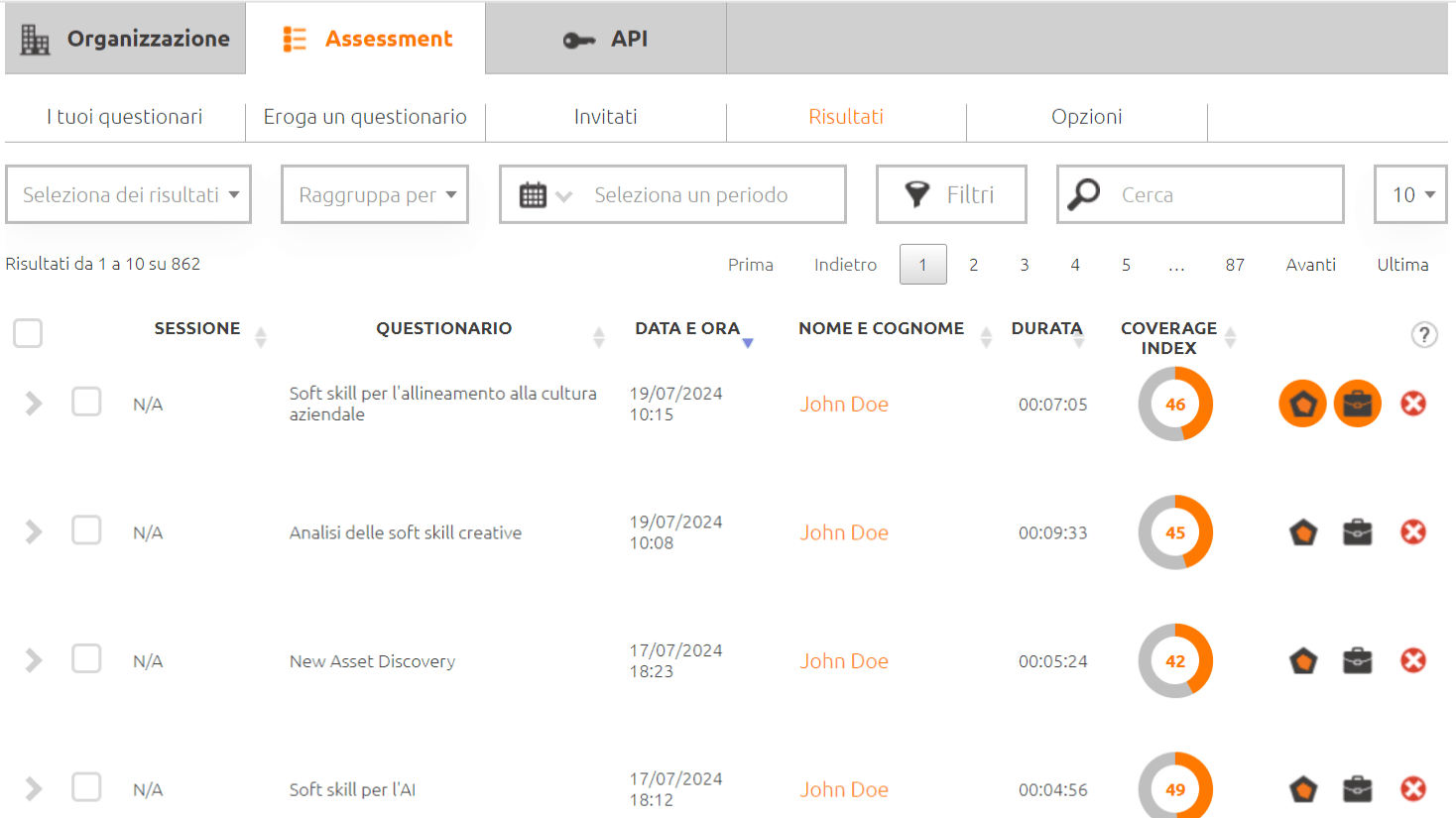The image size is (1456, 818).
Task: Tick the select-all checkbox in header
Action: click(x=28, y=333)
